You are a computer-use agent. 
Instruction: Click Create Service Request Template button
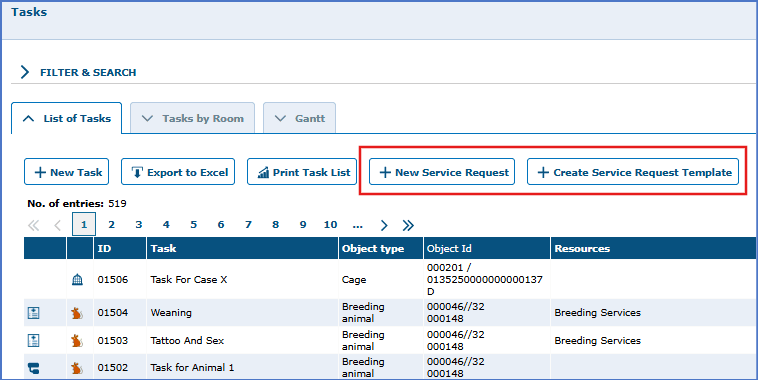(633, 172)
